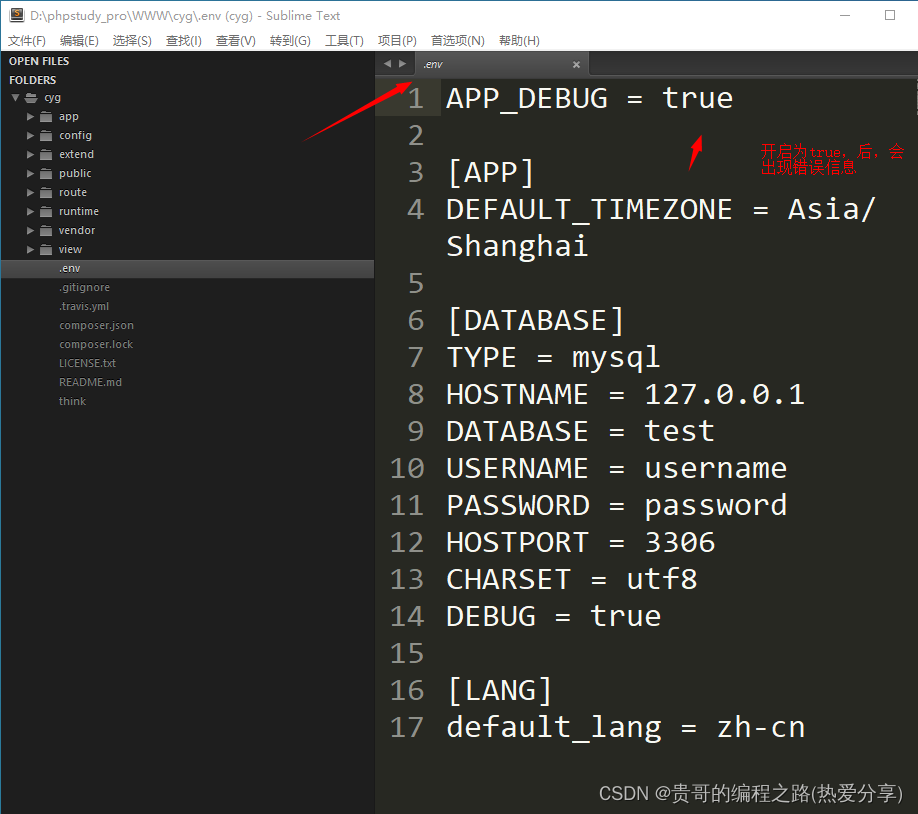The width and height of the screenshot is (918, 814).
Task: Expand the vendor folder
Action: [x=30, y=231]
